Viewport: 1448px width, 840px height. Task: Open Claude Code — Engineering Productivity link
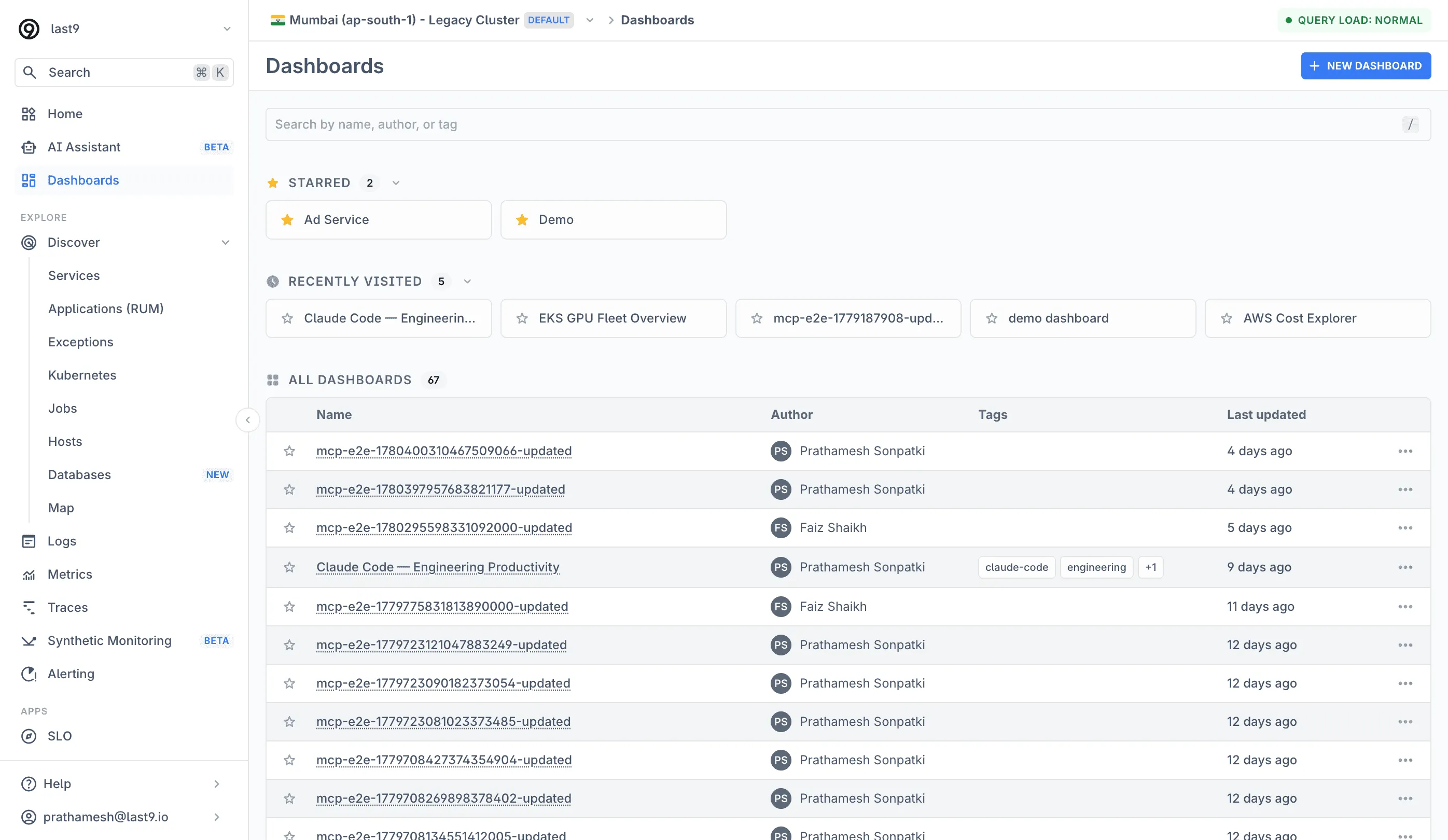click(438, 567)
